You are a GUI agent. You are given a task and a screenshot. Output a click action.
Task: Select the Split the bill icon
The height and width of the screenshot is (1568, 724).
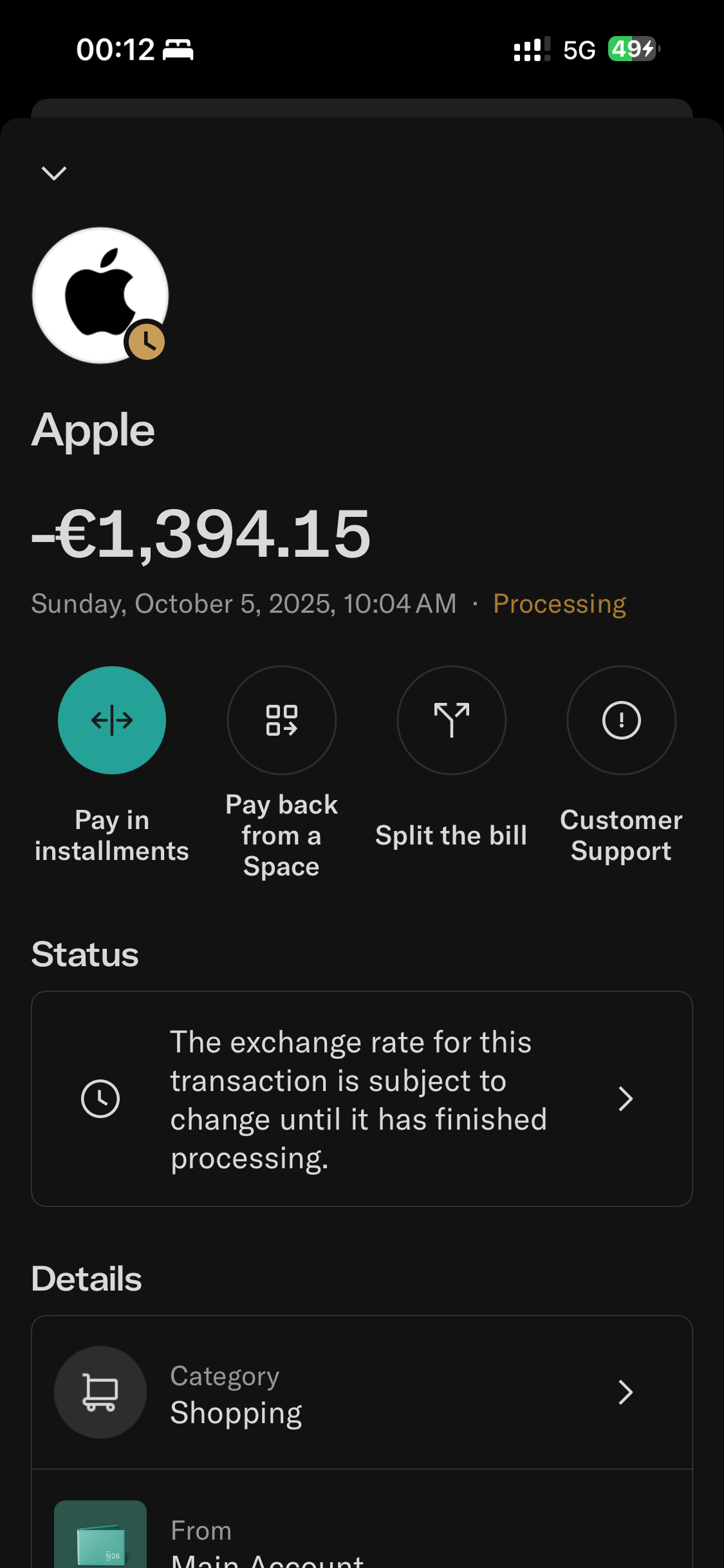(x=452, y=720)
